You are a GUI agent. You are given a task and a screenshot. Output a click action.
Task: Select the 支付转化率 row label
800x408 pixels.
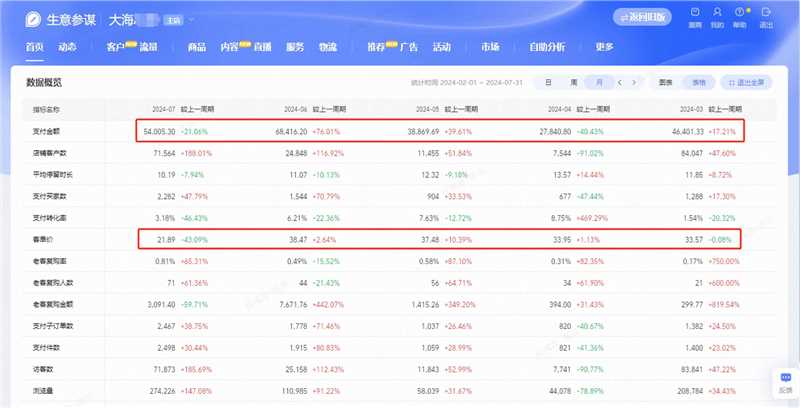[49, 218]
